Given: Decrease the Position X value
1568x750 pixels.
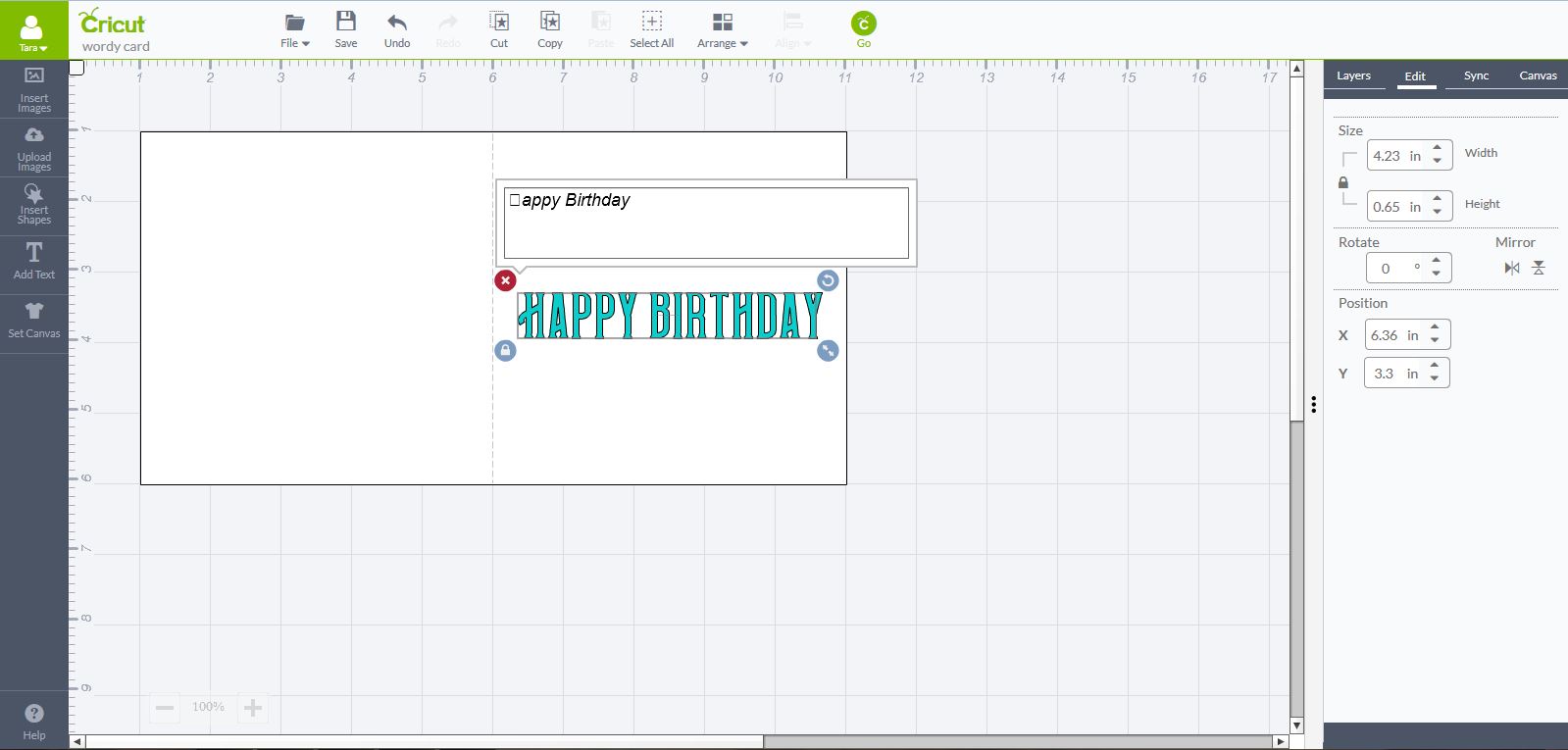Looking at the screenshot, I should tap(1436, 341).
